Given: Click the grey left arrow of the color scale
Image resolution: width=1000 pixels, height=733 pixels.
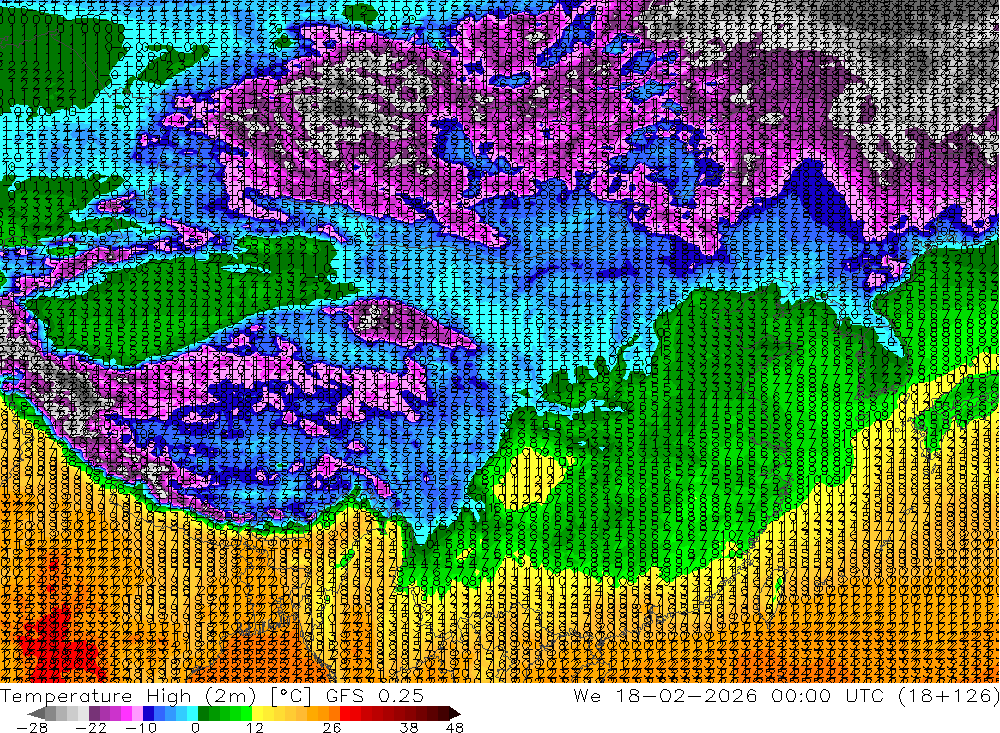Looking at the screenshot, I should point(36,714).
